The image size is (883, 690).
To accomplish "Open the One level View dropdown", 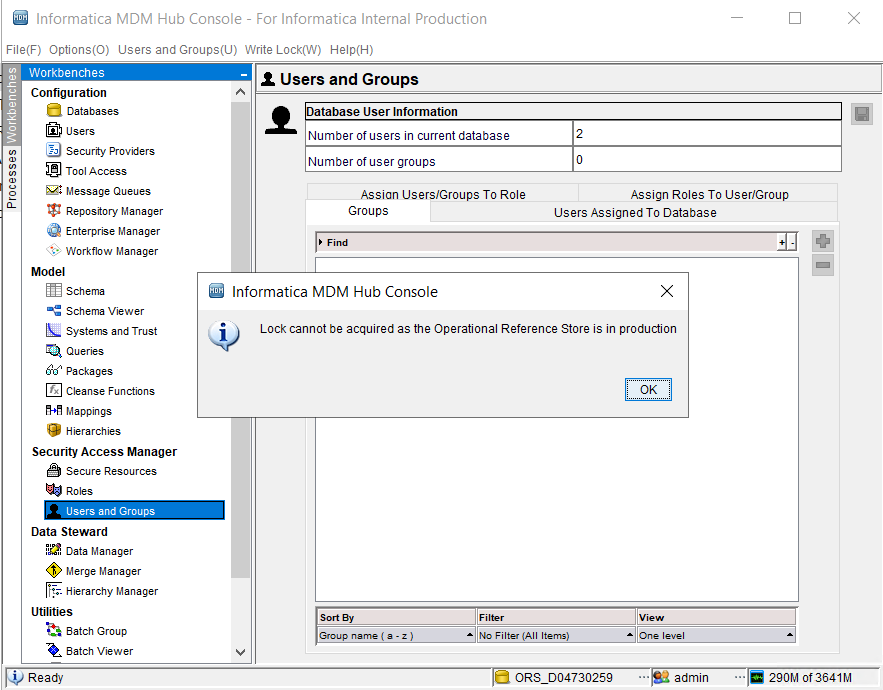I will [716, 635].
